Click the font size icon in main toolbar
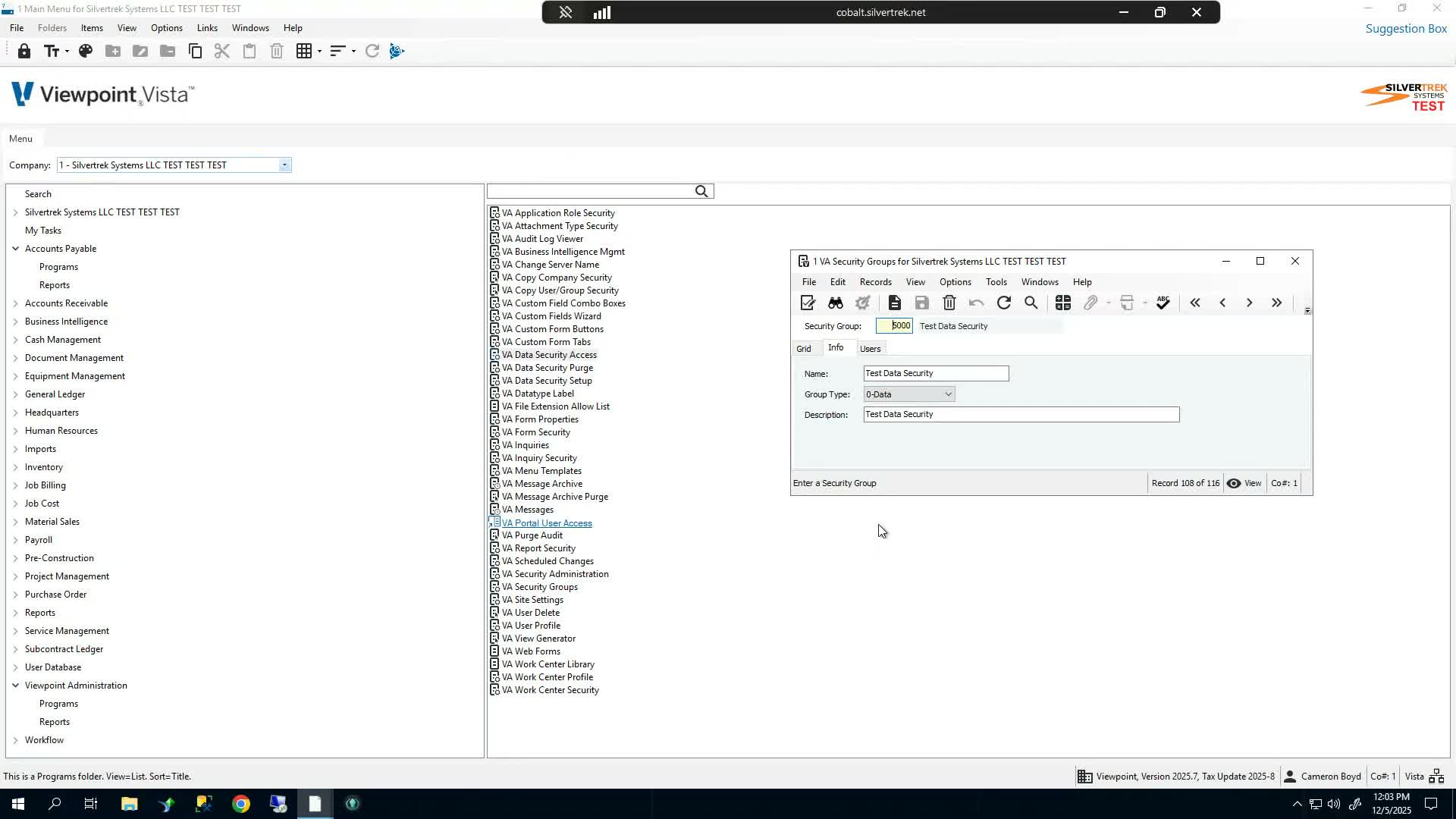The width and height of the screenshot is (1456, 819). [52, 52]
